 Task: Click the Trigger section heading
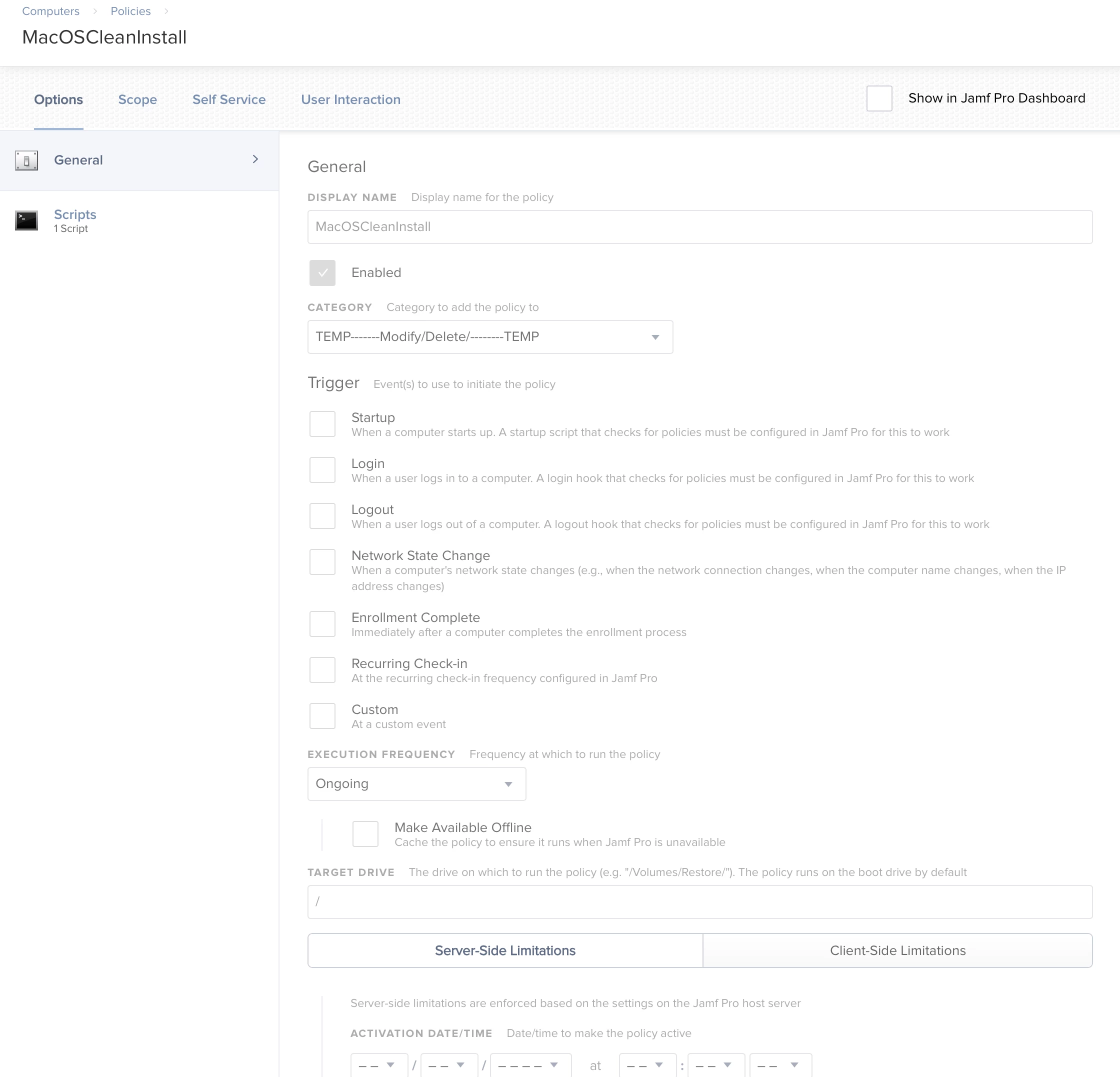tap(333, 383)
